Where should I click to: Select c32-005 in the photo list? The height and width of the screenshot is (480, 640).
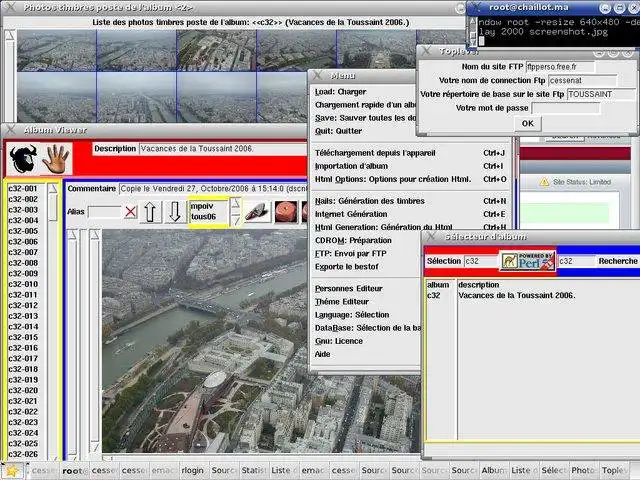[x=23, y=231]
